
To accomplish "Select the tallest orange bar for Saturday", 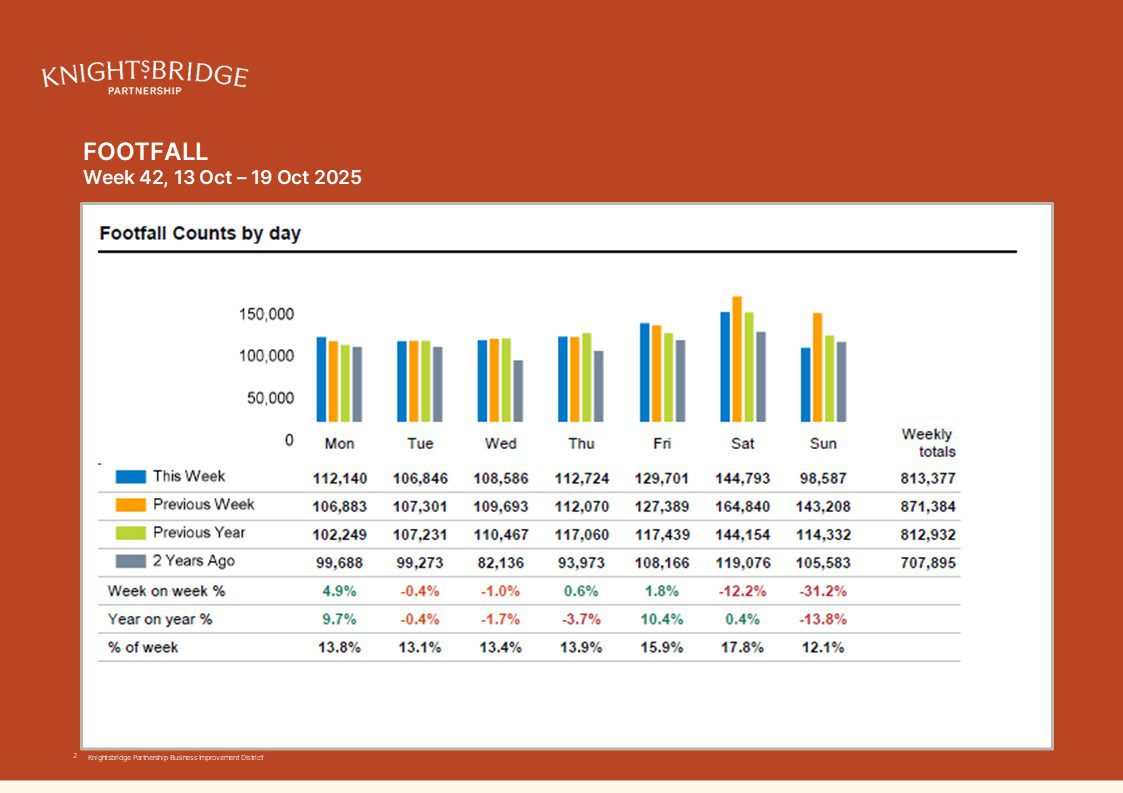I will [737, 359].
